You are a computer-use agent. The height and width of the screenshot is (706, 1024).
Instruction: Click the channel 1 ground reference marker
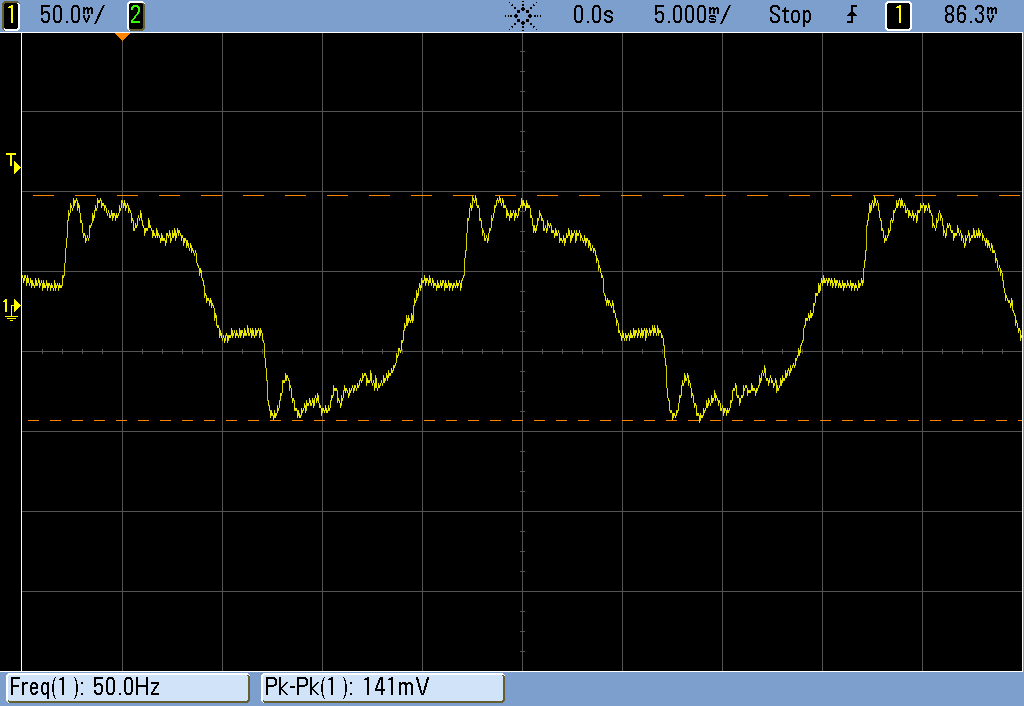(11, 309)
